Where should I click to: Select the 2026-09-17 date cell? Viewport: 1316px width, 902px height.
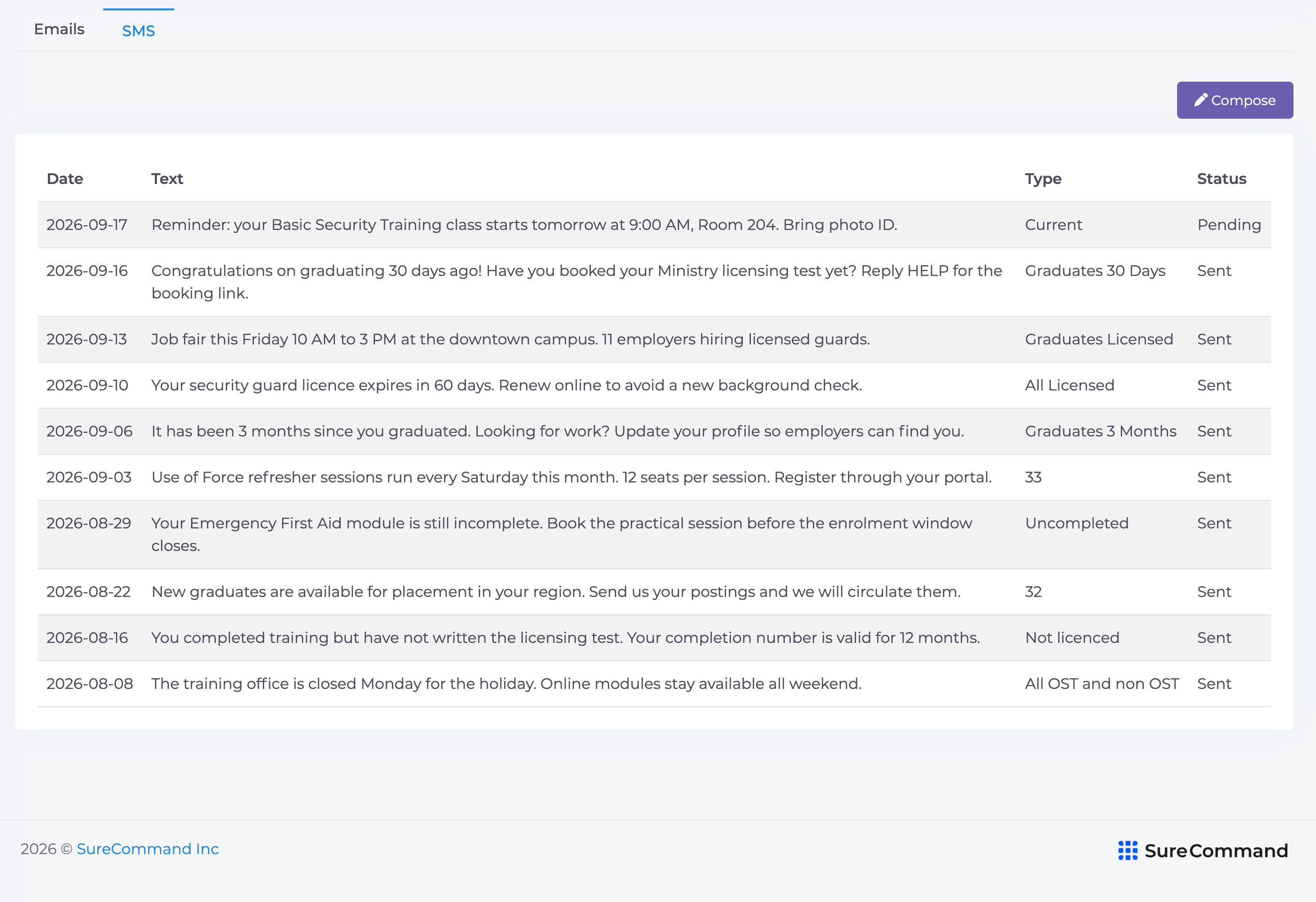[87, 225]
